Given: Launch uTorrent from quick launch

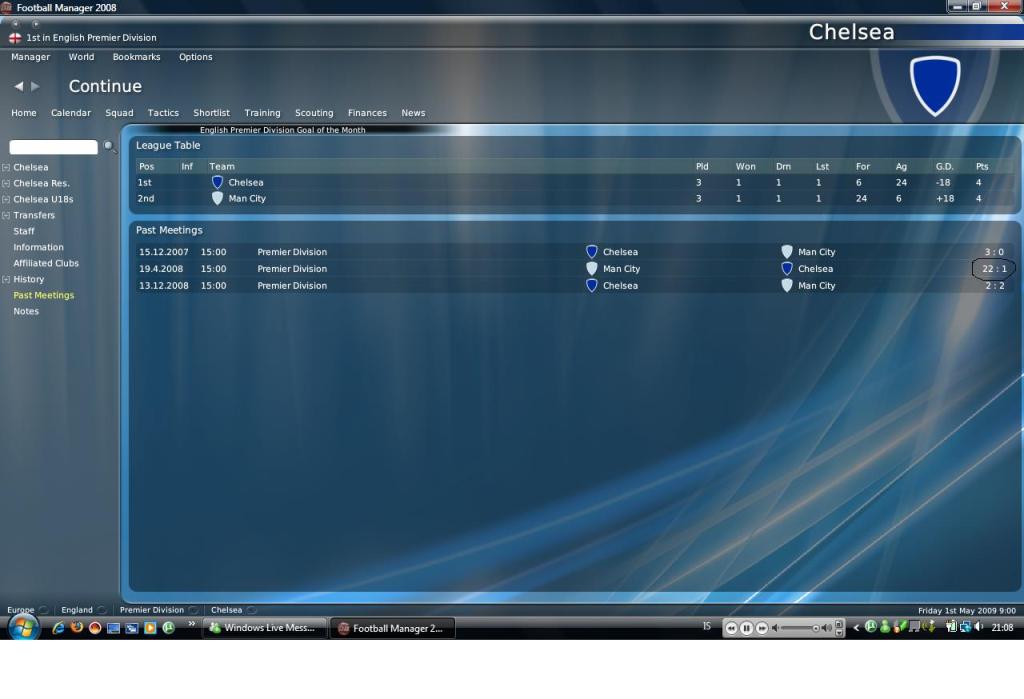Looking at the screenshot, I should pyautogui.click(x=168, y=628).
